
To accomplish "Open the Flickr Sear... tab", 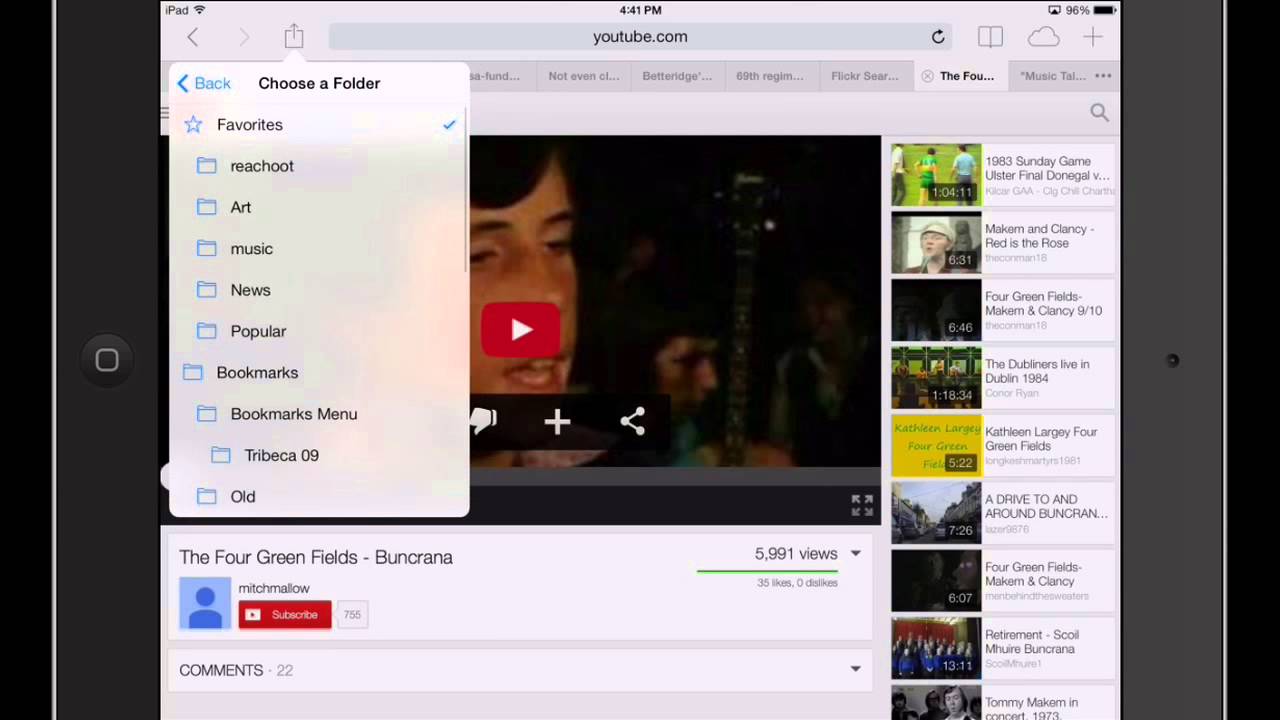I will [x=864, y=76].
